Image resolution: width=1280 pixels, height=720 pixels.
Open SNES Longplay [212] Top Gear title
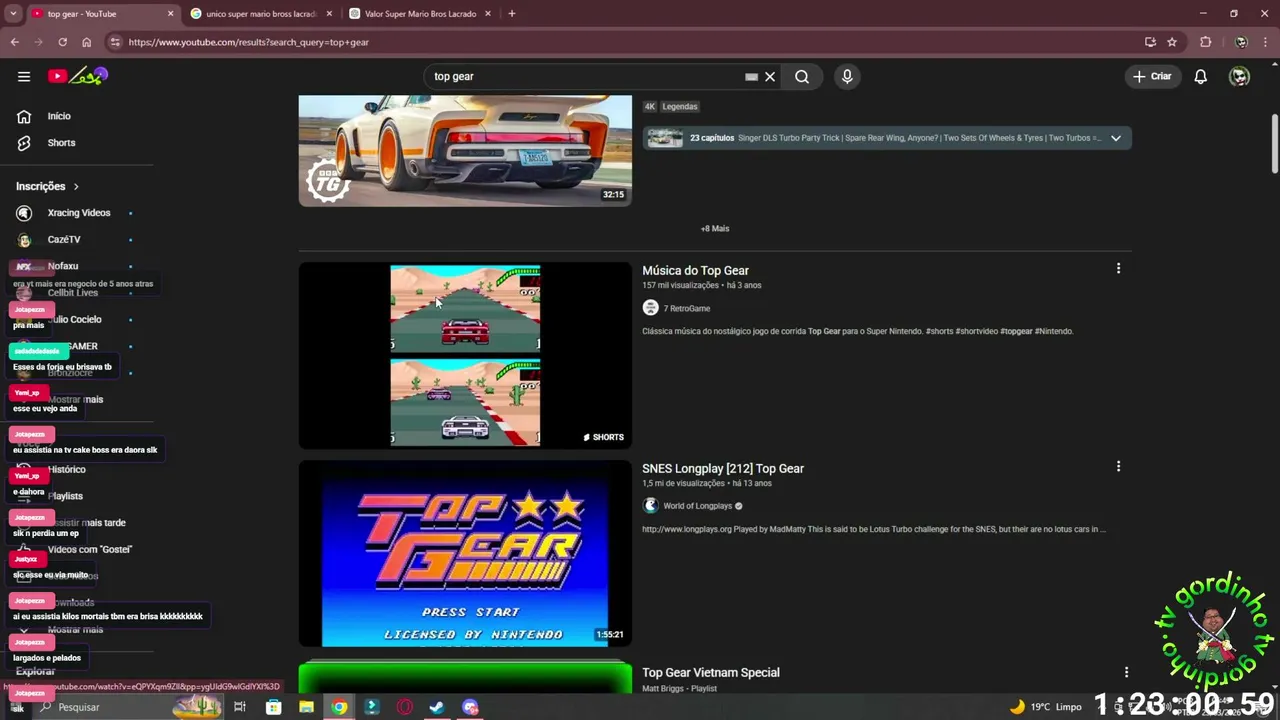[723, 468]
